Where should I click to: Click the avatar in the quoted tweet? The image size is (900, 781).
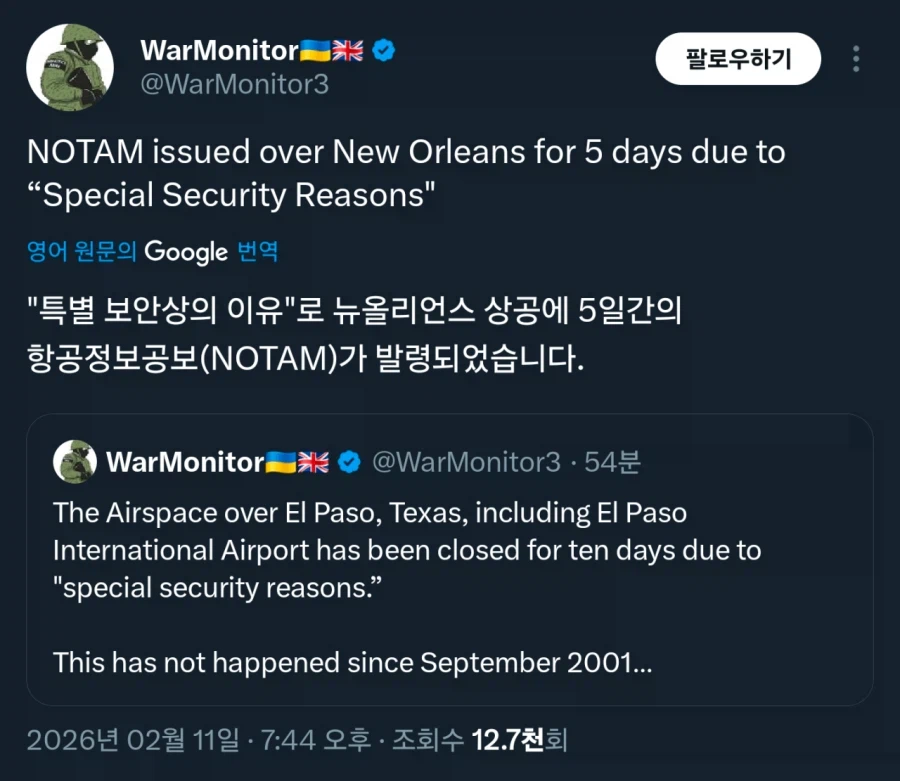click(x=74, y=462)
